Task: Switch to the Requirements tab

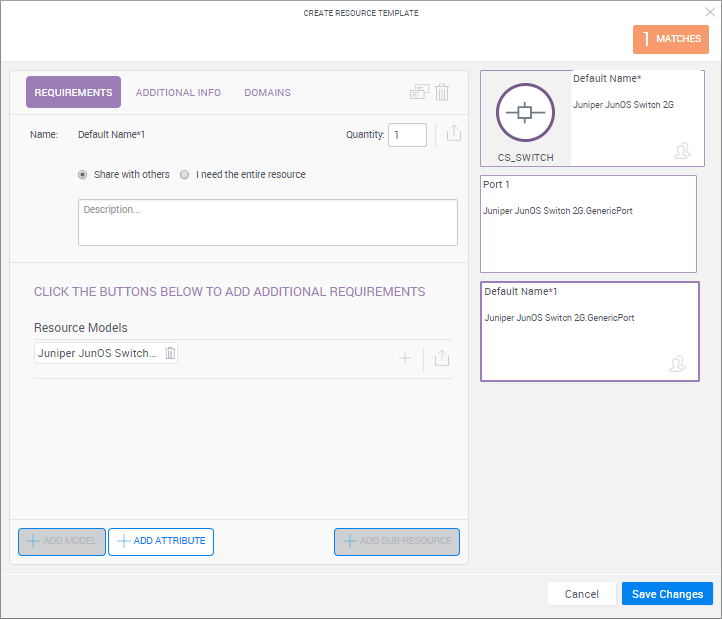Action: coord(73,92)
